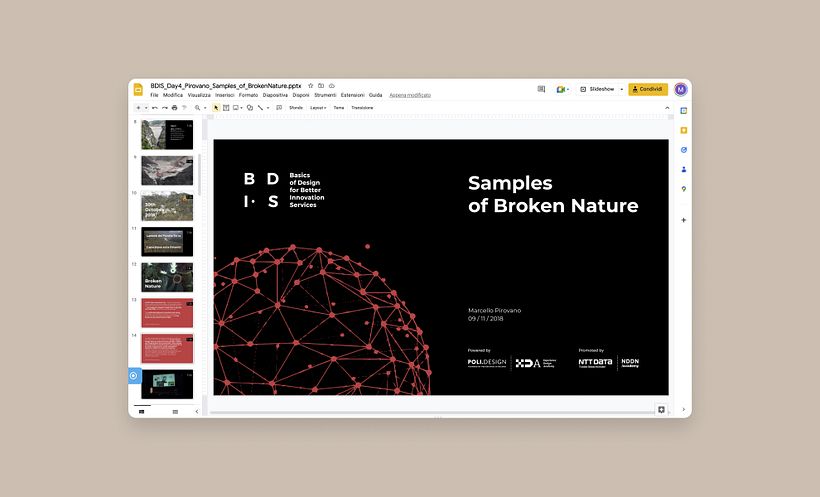820x497 pixels.
Task: Select slide 10 thumbnail
Action: point(167,206)
